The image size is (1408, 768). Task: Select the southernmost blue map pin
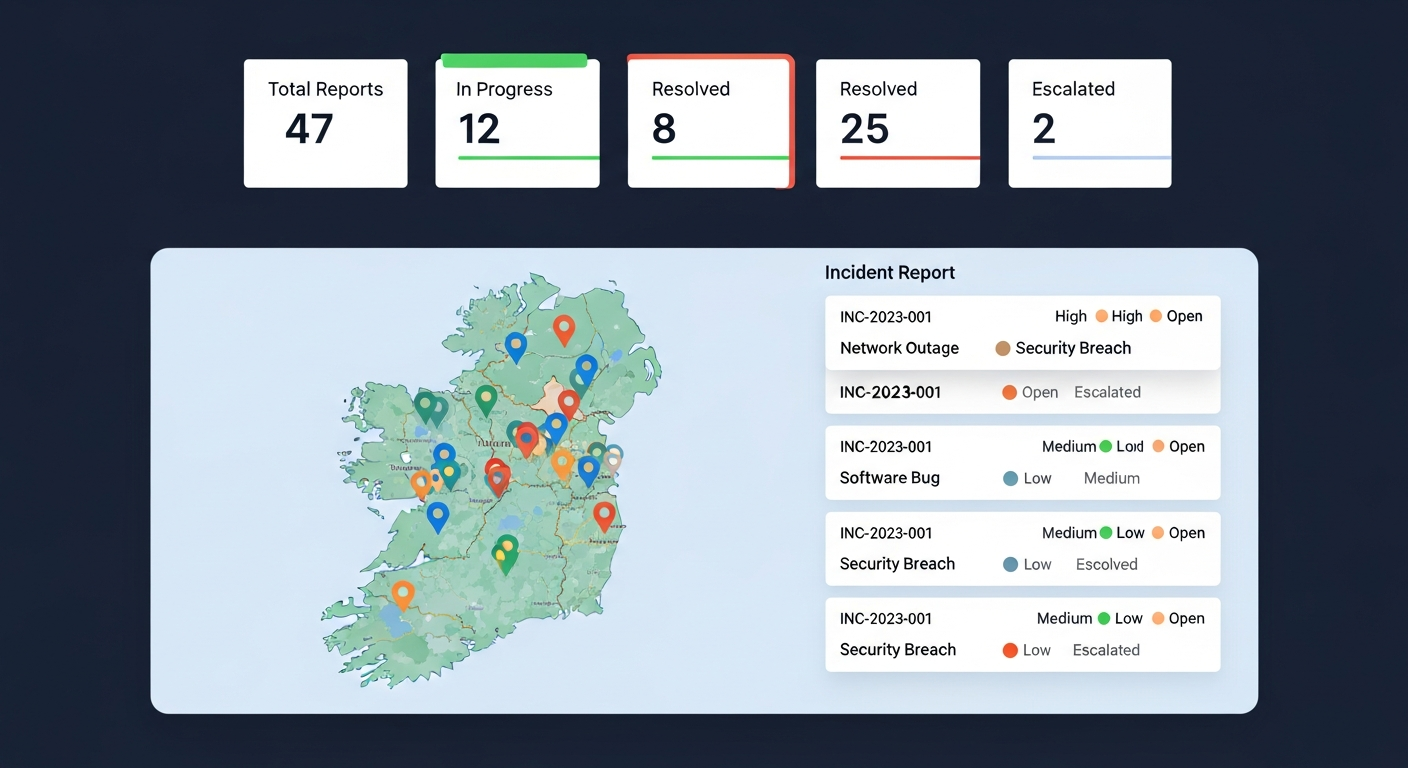(437, 517)
